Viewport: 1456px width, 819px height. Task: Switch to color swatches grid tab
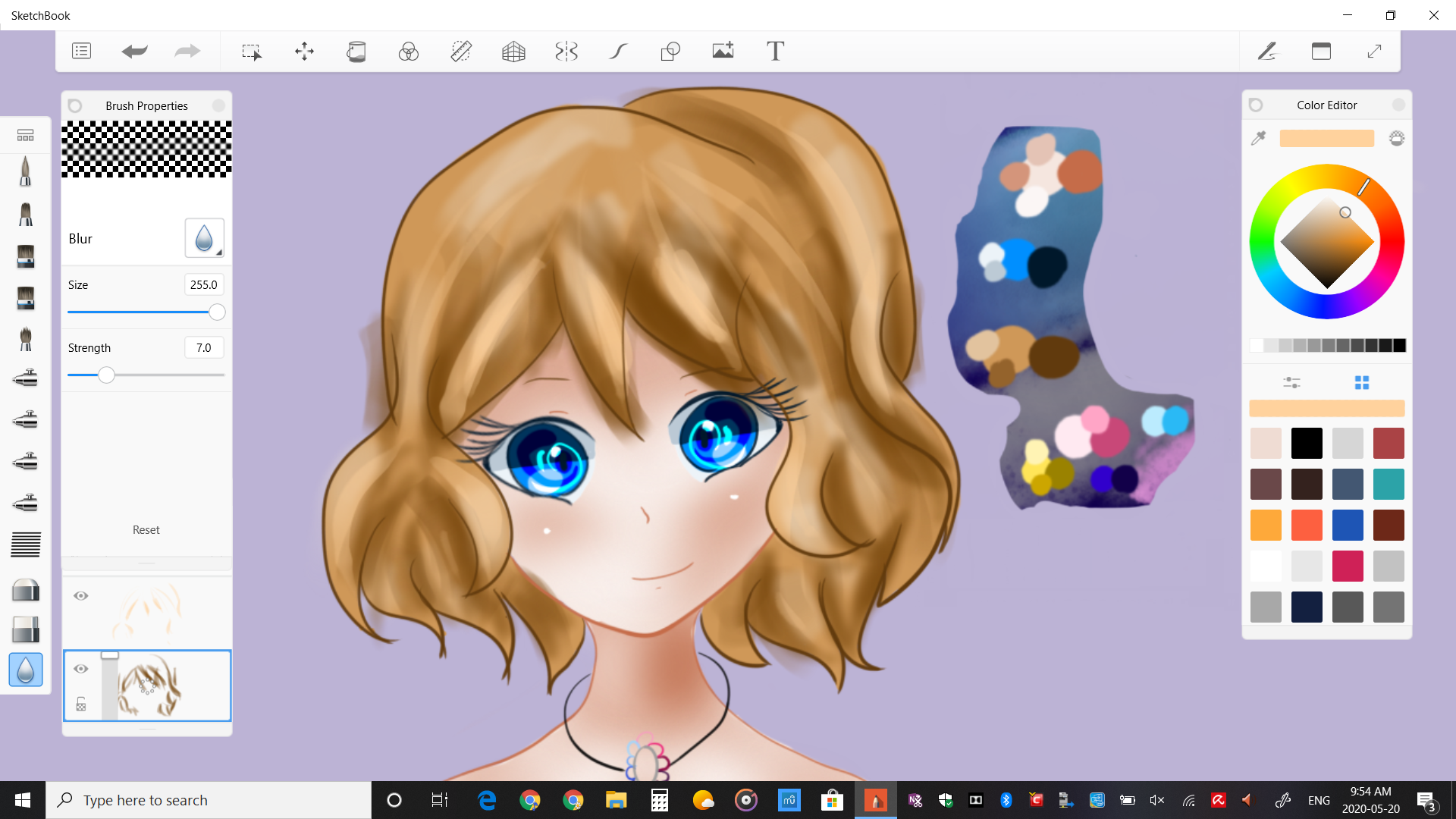[1362, 382]
